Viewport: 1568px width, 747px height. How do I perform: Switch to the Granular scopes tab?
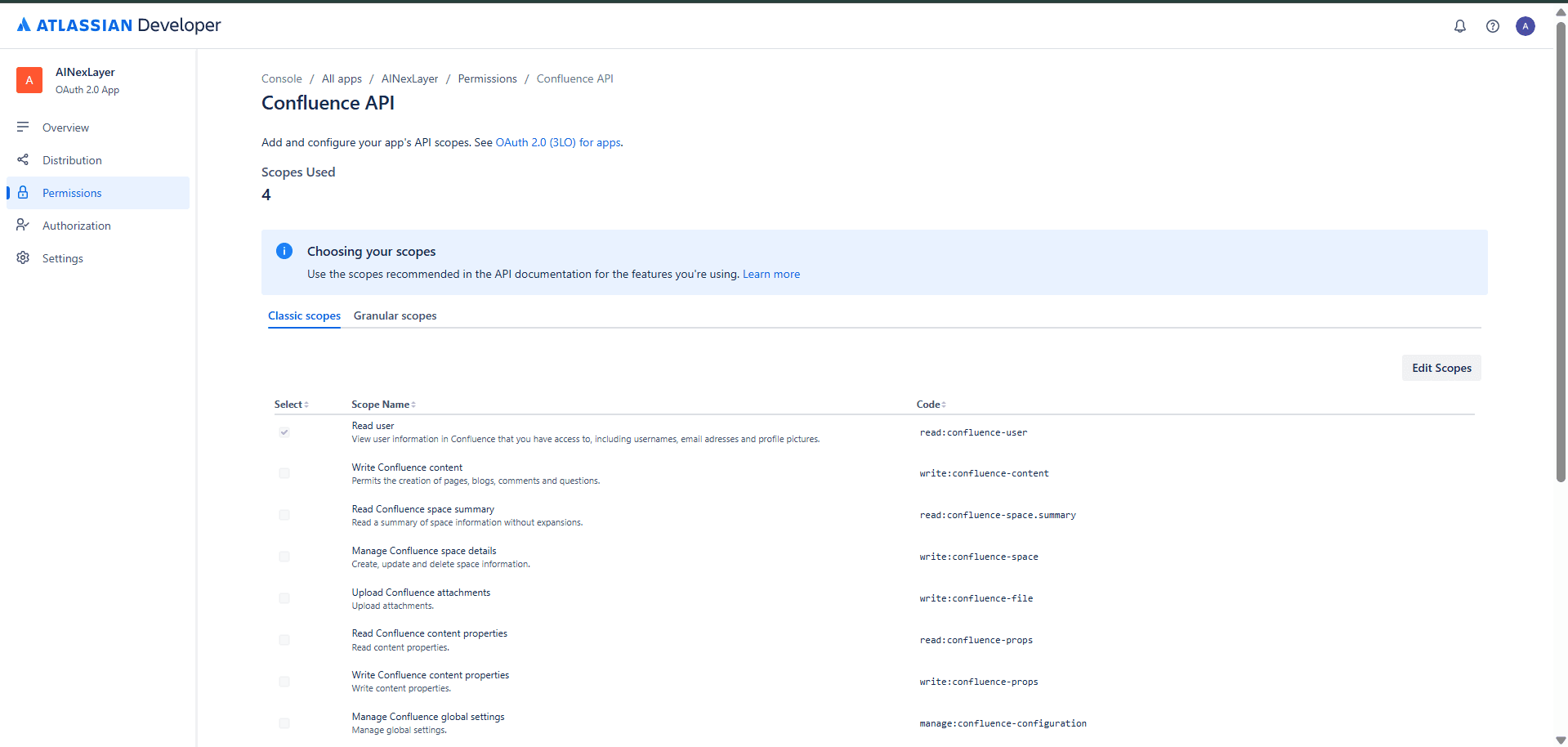pyautogui.click(x=395, y=315)
